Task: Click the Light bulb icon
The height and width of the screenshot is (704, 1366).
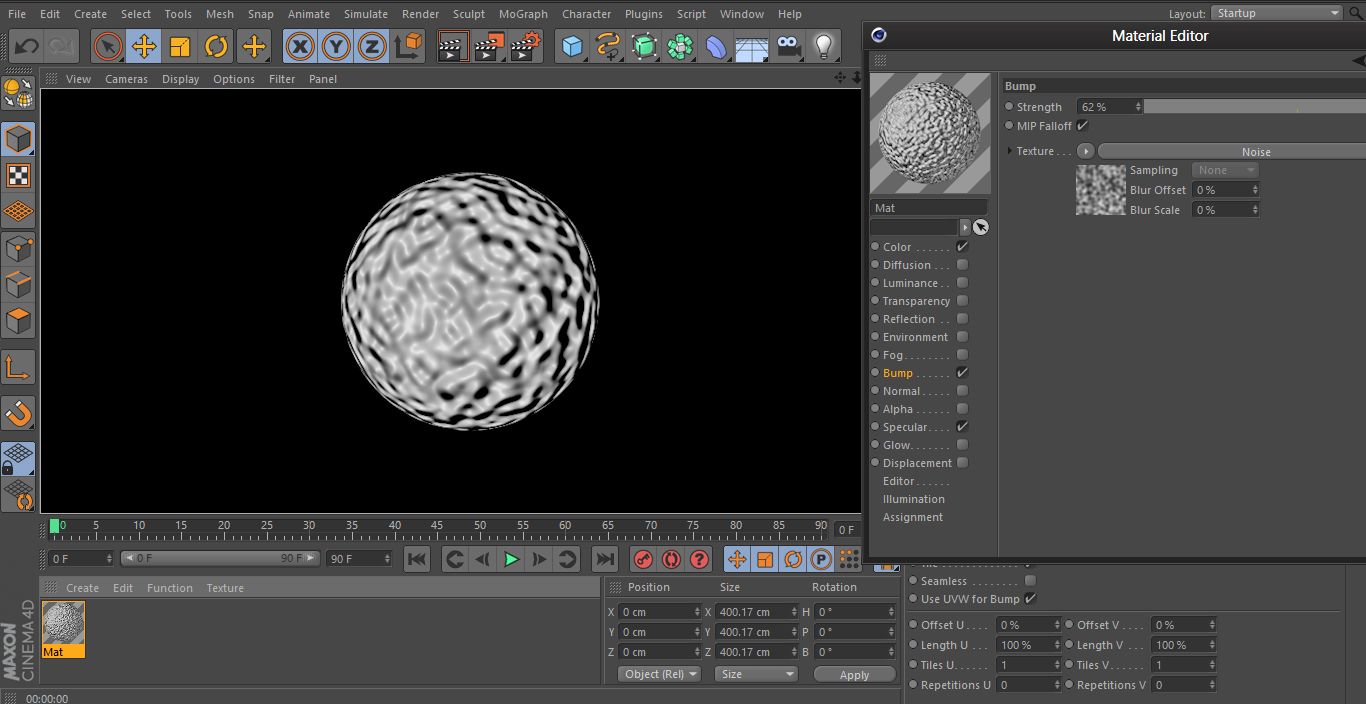Action: (x=824, y=47)
